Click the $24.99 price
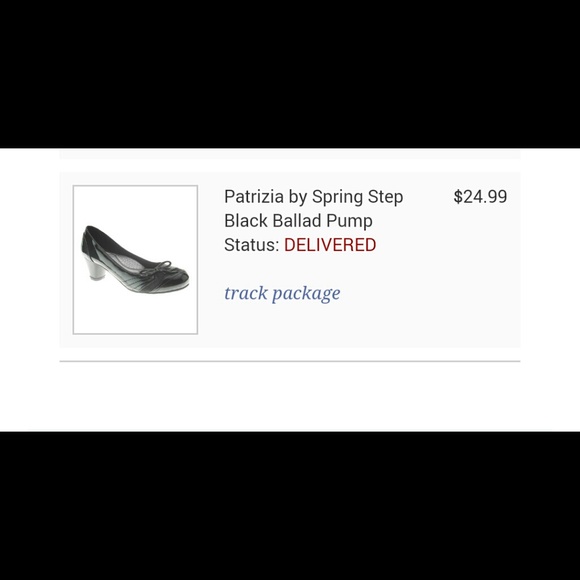This screenshot has height=580, width=580. click(x=480, y=197)
